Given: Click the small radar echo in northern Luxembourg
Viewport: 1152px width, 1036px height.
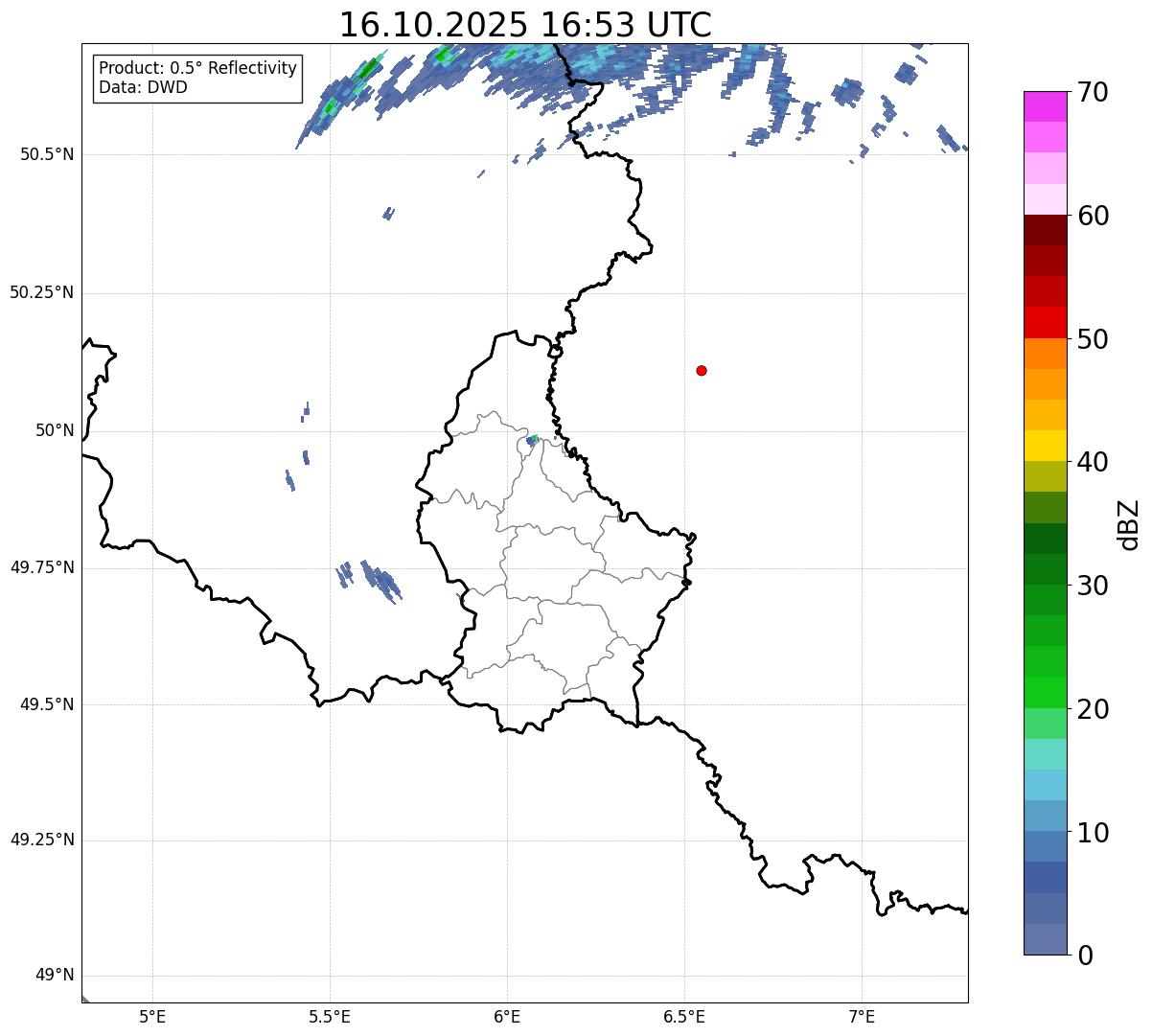Looking at the screenshot, I should [532, 441].
